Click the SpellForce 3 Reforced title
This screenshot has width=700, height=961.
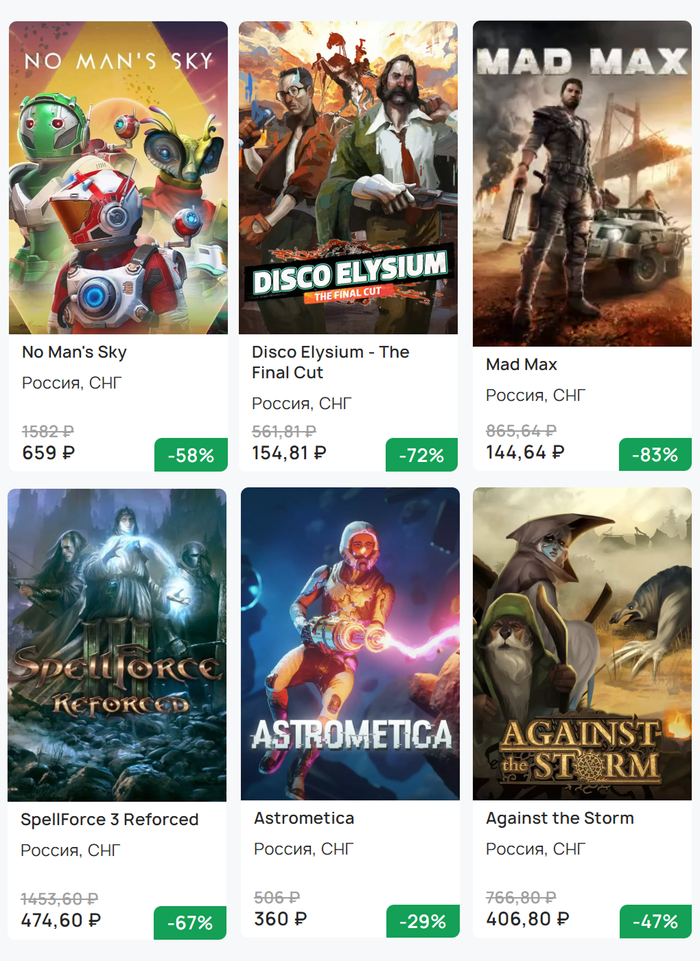[x=110, y=819]
